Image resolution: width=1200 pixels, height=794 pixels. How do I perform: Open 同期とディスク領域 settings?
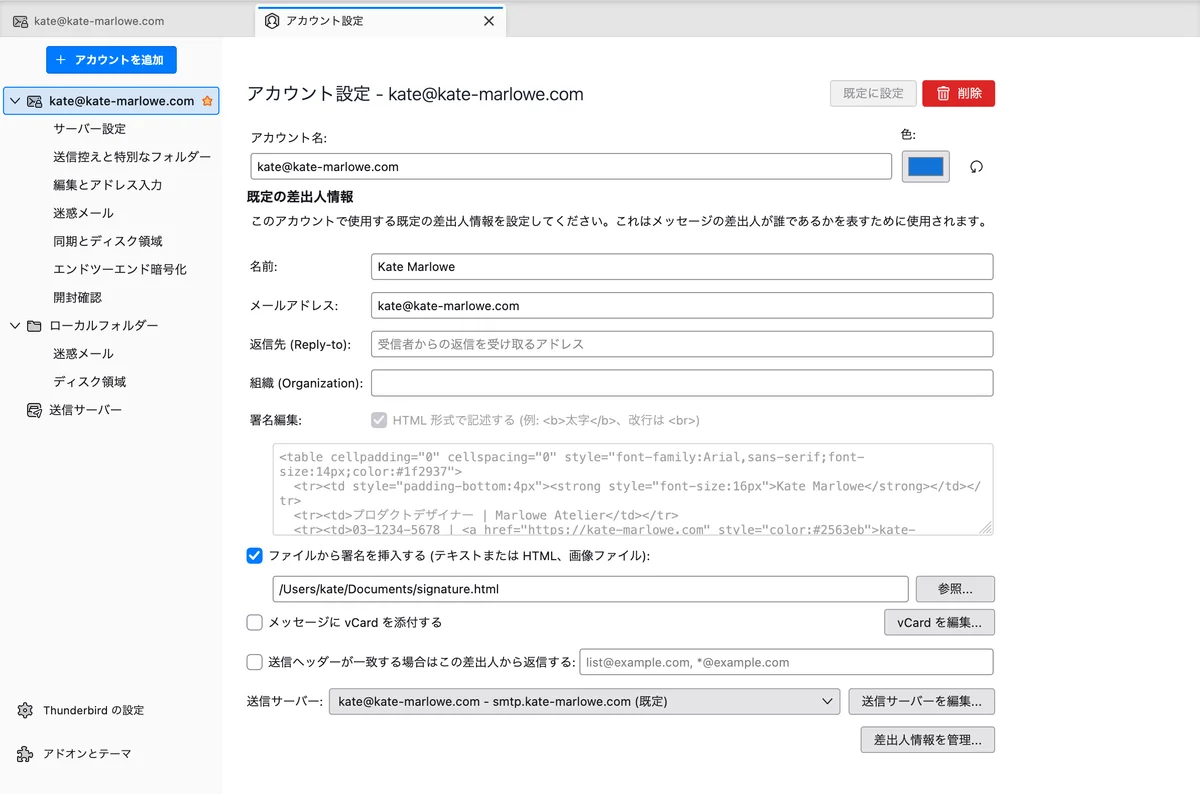107,241
